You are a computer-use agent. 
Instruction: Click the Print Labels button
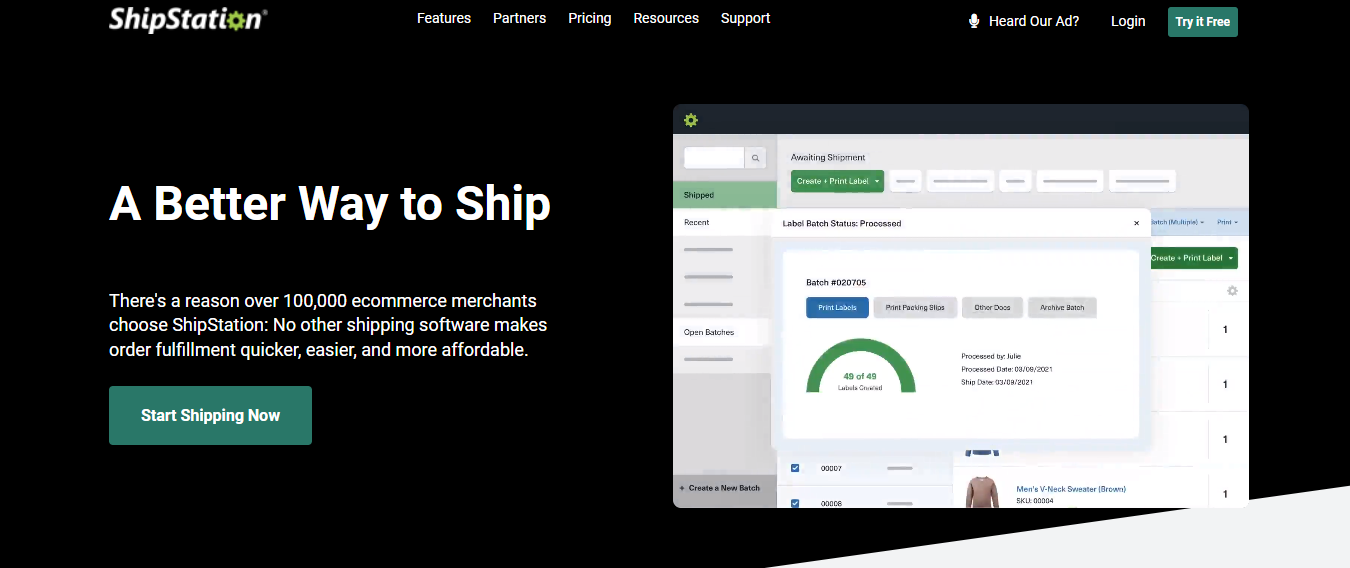[838, 307]
